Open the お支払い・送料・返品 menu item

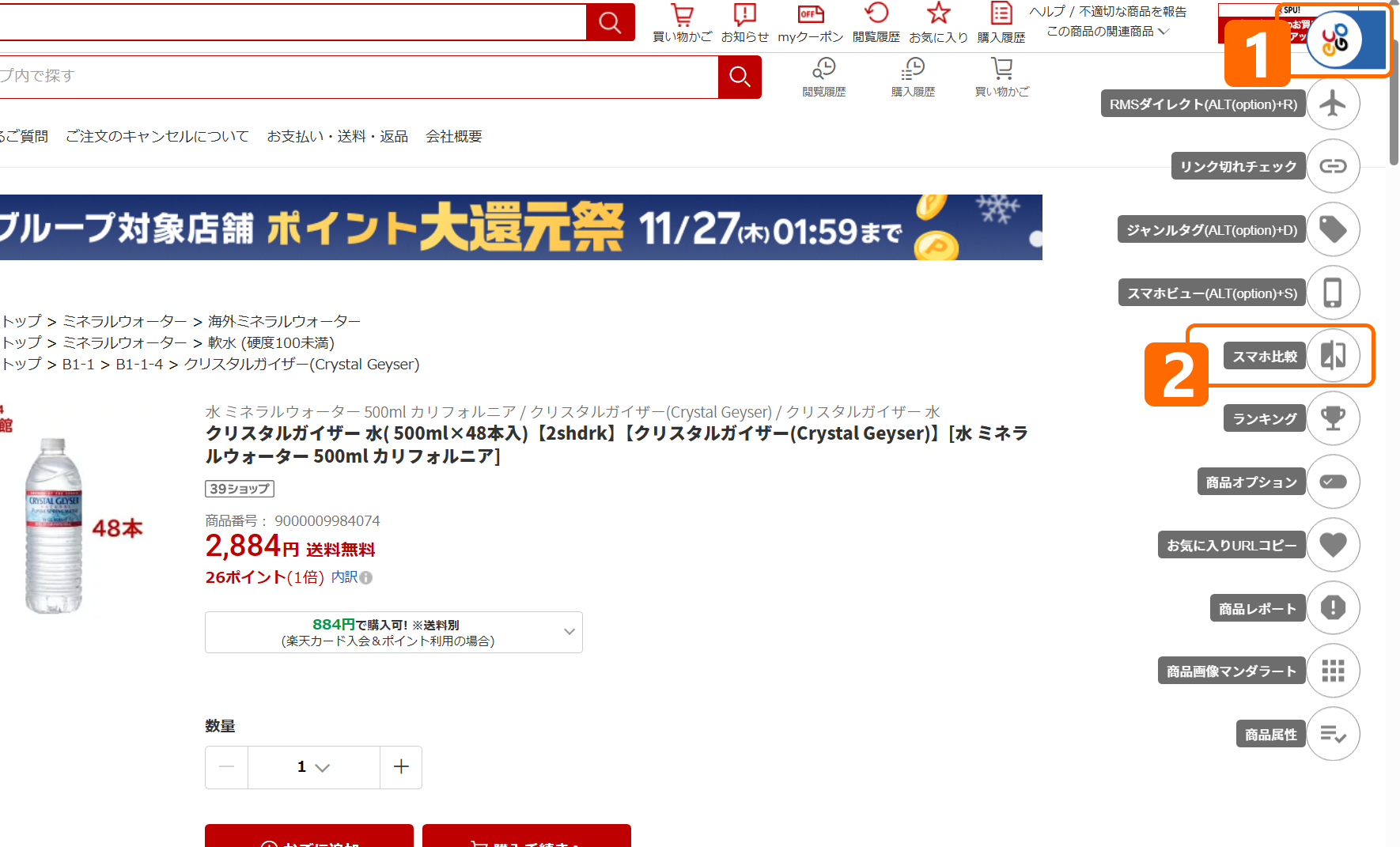tap(337, 137)
